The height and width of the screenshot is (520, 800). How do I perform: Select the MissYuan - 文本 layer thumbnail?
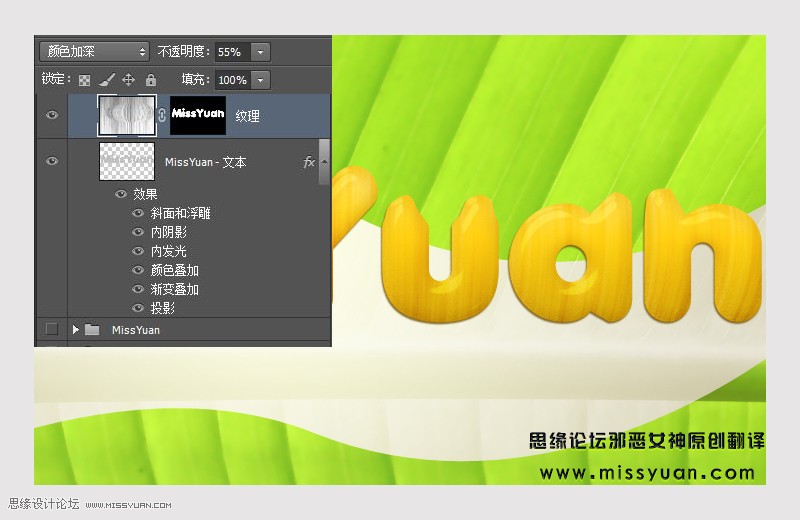pyautogui.click(x=127, y=161)
